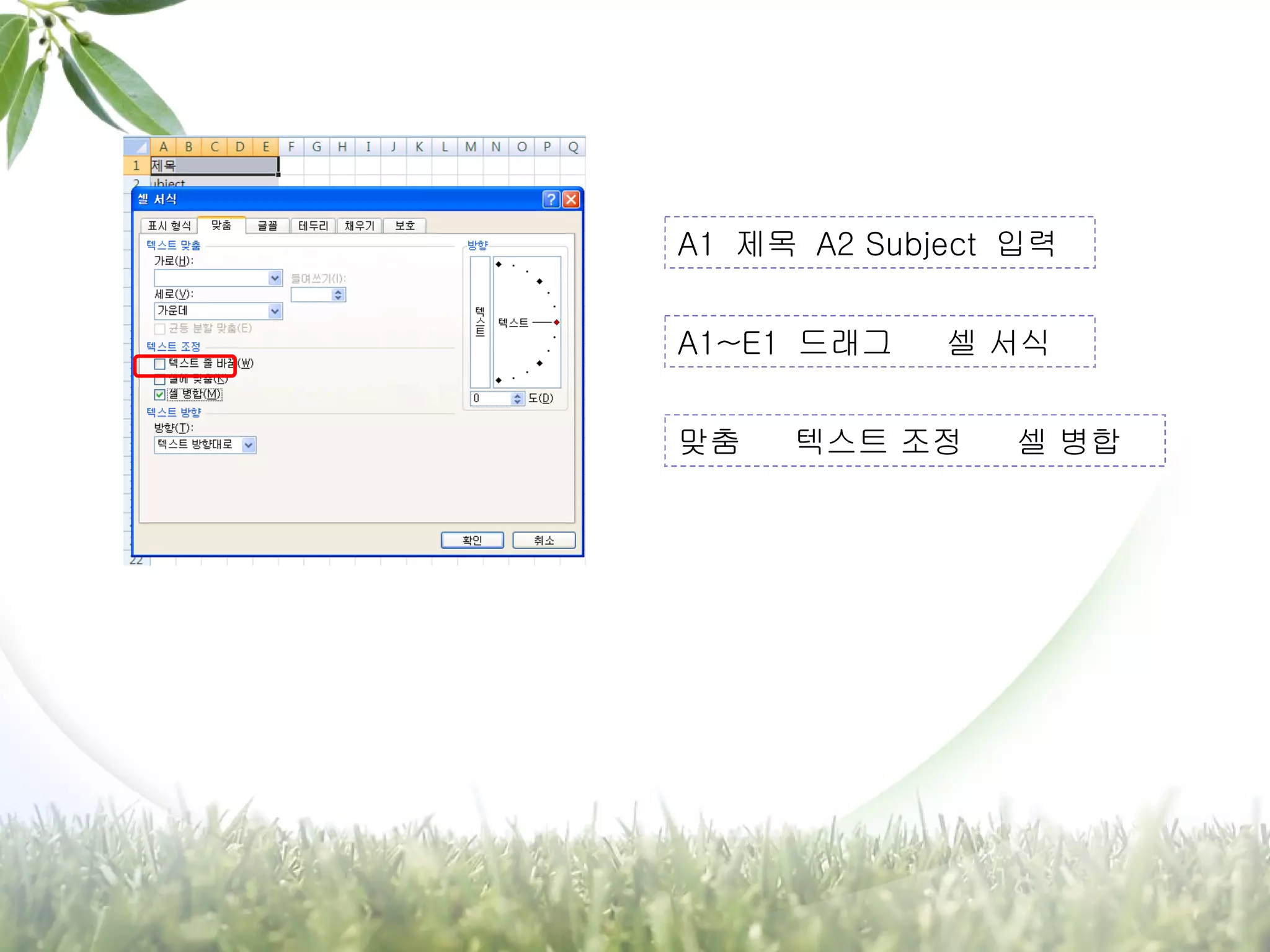Click the vertical 텍스트 orientation box
Viewport: 1270px width, 952px height.
point(480,322)
